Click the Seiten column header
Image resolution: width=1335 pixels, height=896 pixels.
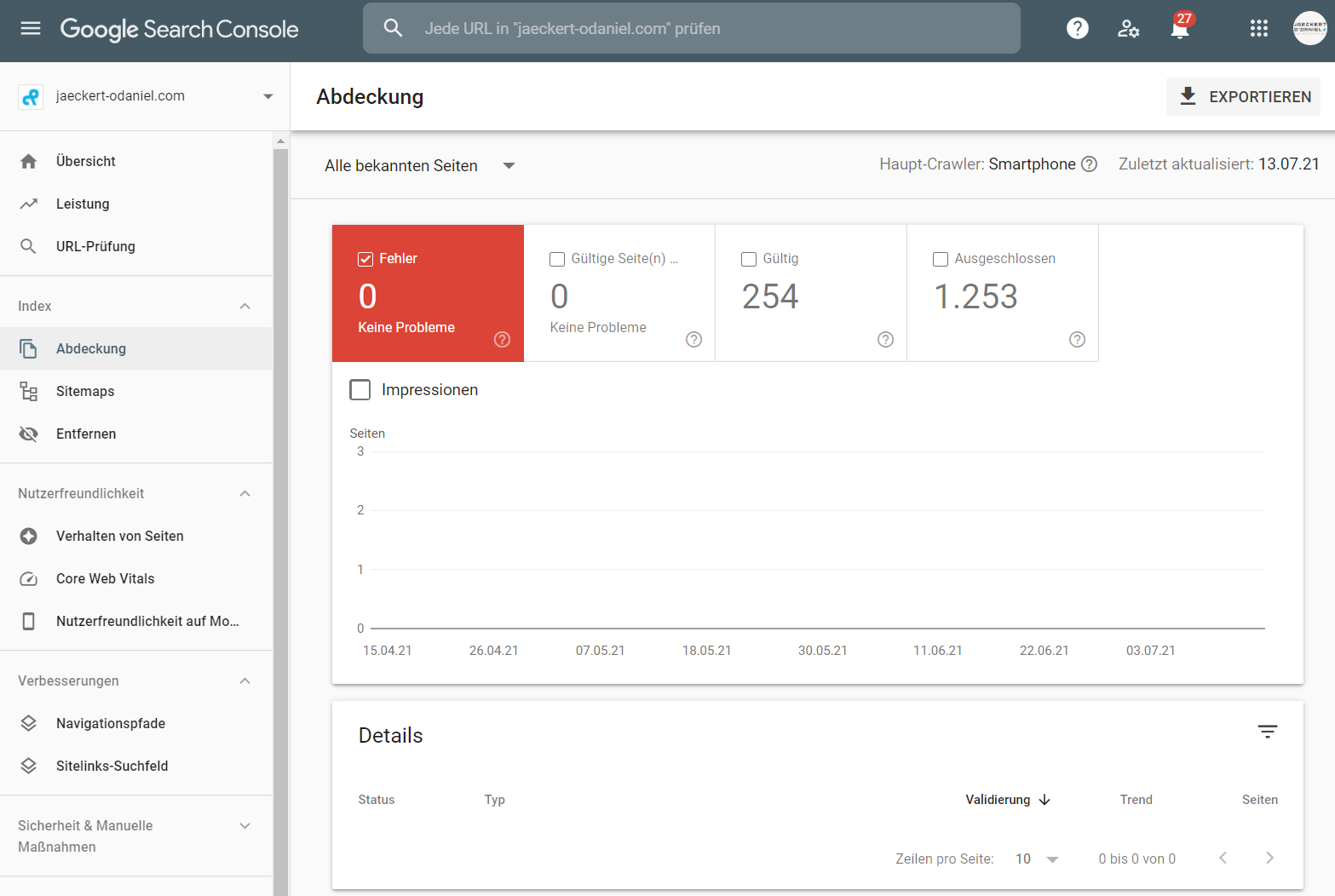point(1260,800)
